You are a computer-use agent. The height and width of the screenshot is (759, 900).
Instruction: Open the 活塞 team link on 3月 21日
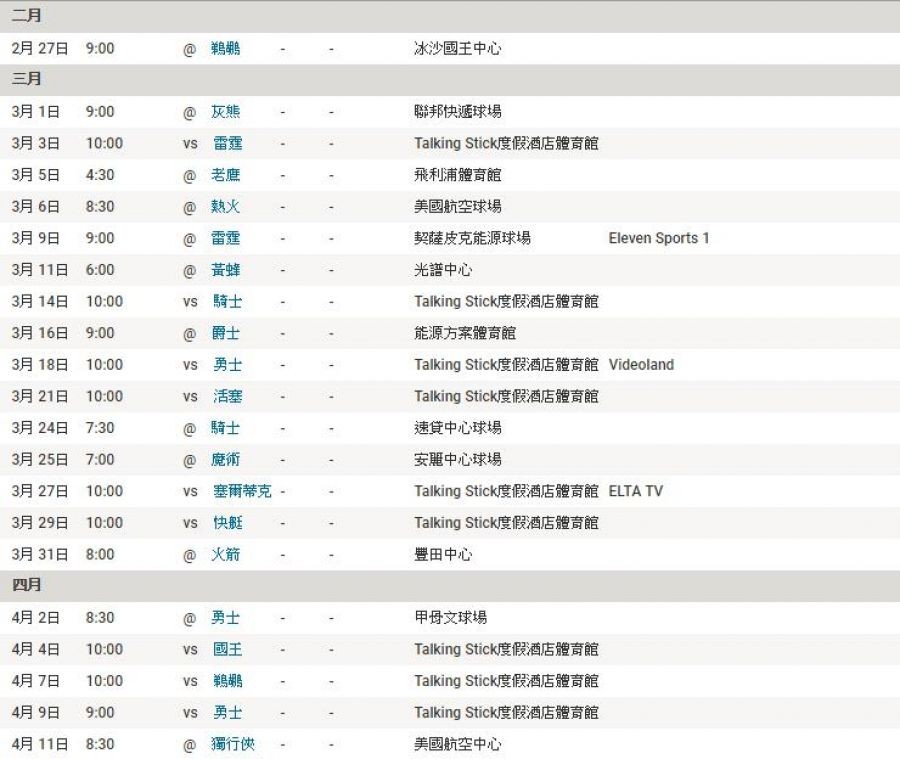click(227, 396)
